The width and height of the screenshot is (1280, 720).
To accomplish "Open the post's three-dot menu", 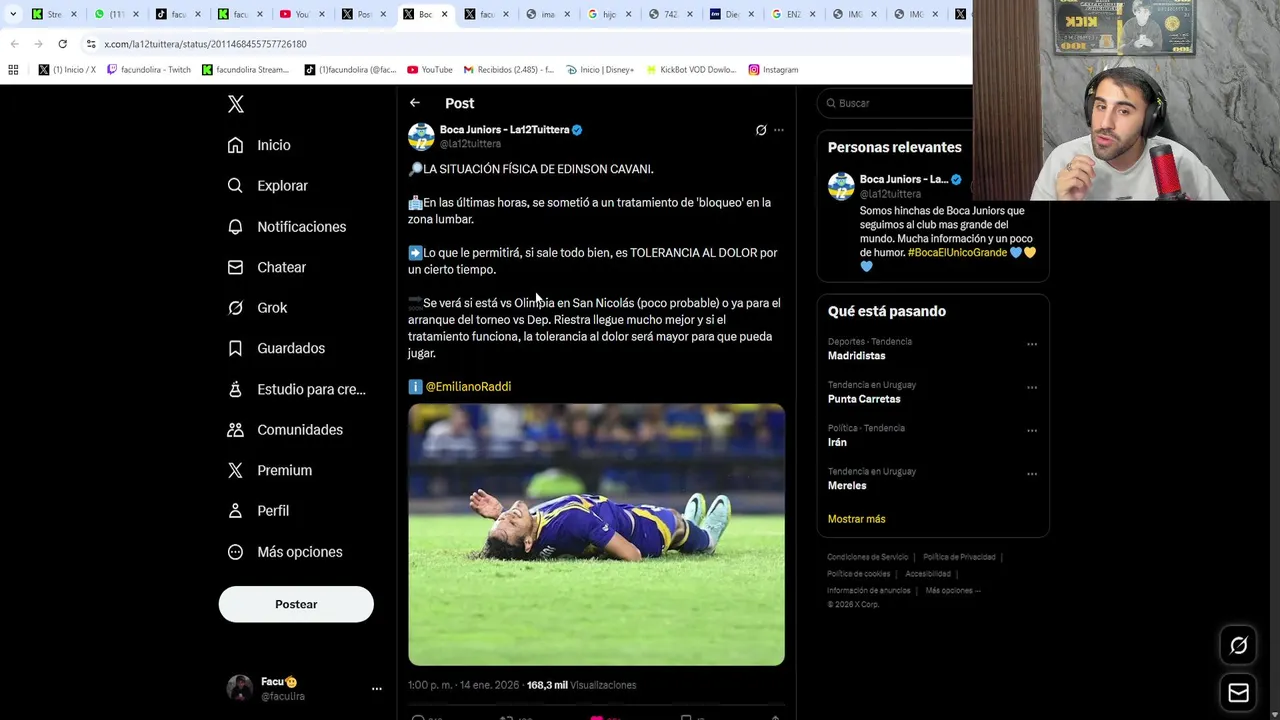I will click(779, 130).
